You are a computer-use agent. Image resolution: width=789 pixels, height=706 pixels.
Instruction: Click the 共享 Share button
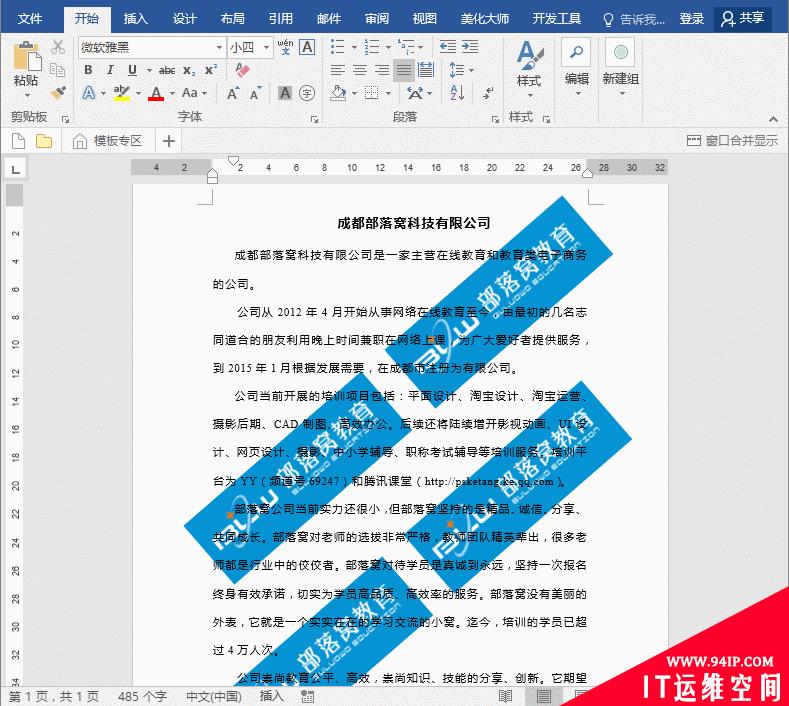coord(743,19)
